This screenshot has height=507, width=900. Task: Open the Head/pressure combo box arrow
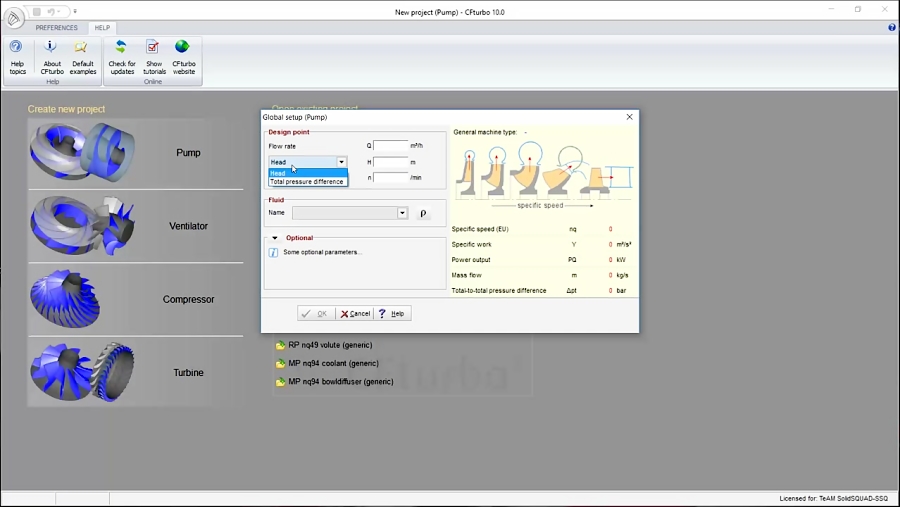[341, 162]
